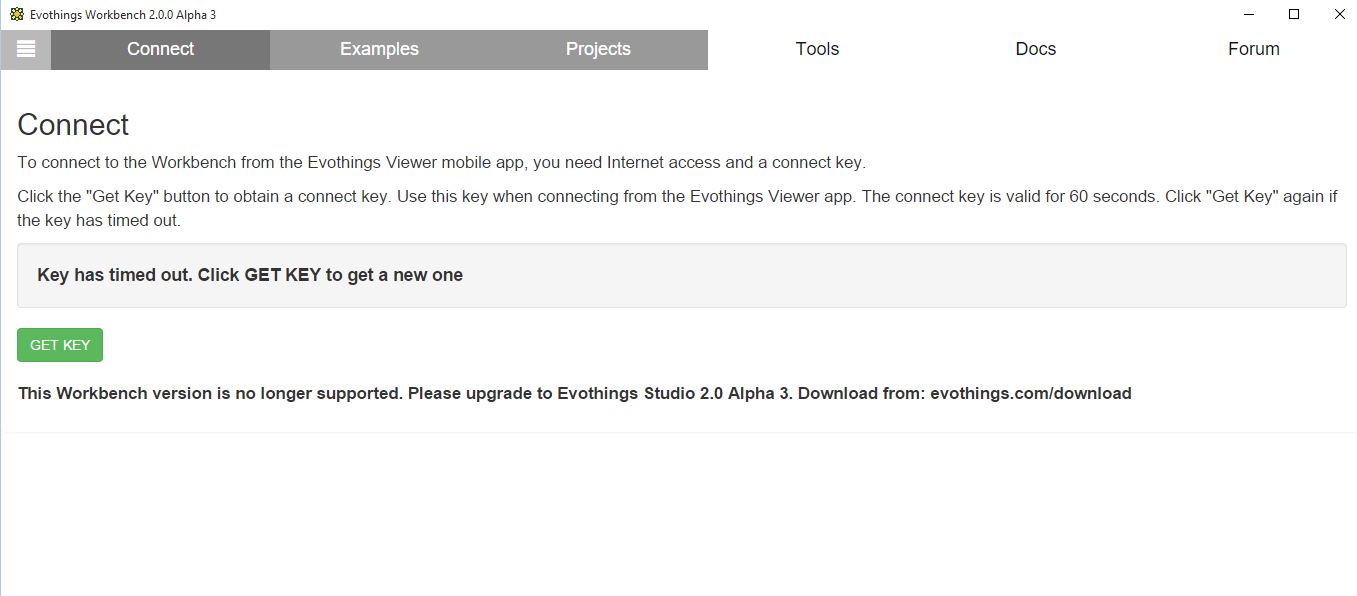Image resolution: width=1357 pixels, height=596 pixels.
Task: Close the Evothings Workbench window
Action: click(1339, 14)
